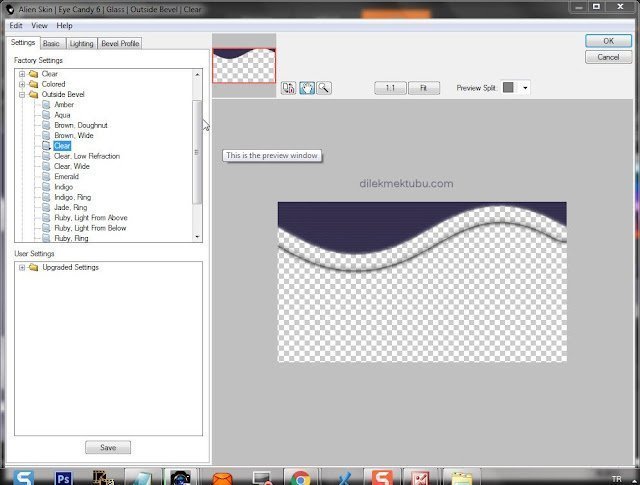Expand the Clear factory settings folder
Image resolution: width=640 pixels, height=485 pixels.
coord(21,74)
